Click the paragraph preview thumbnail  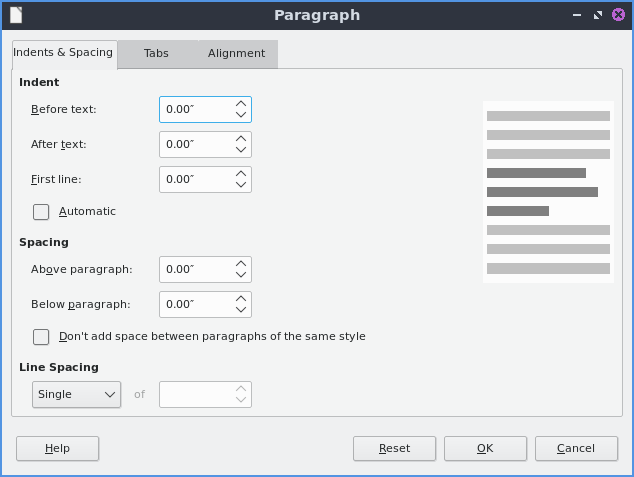click(548, 192)
